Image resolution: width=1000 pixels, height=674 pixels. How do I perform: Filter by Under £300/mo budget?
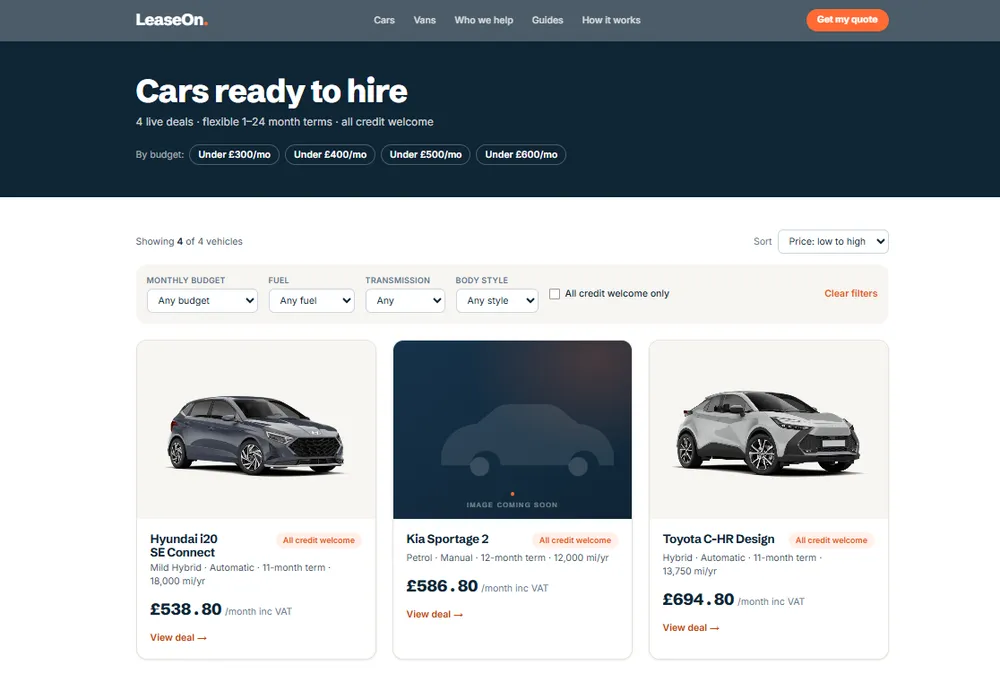click(x=234, y=154)
